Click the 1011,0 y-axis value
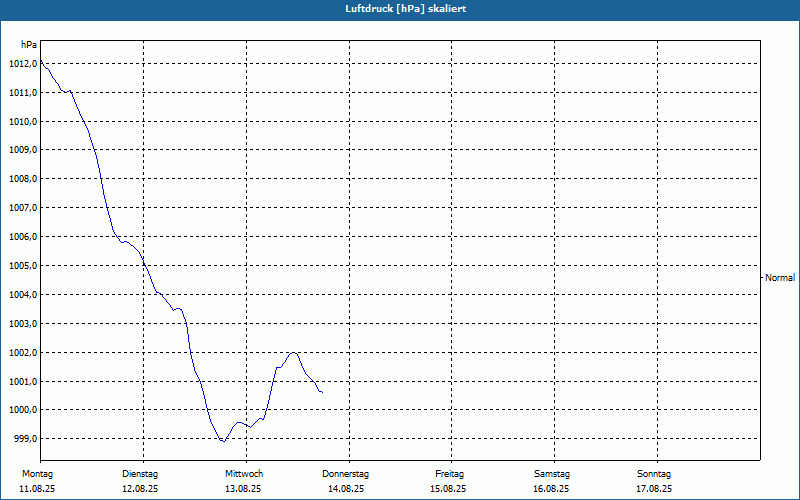Image resolution: width=800 pixels, height=500 pixels. [23, 93]
